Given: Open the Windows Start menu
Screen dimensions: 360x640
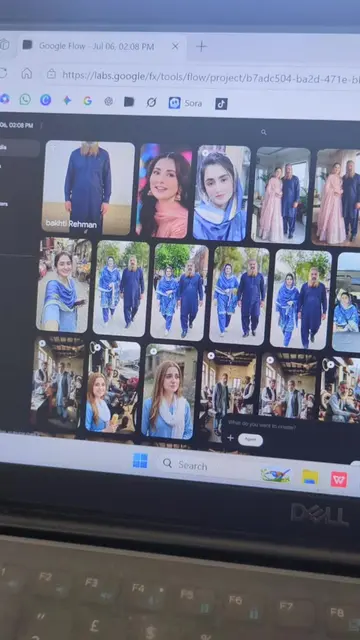Looking at the screenshot, I should 140,461.
